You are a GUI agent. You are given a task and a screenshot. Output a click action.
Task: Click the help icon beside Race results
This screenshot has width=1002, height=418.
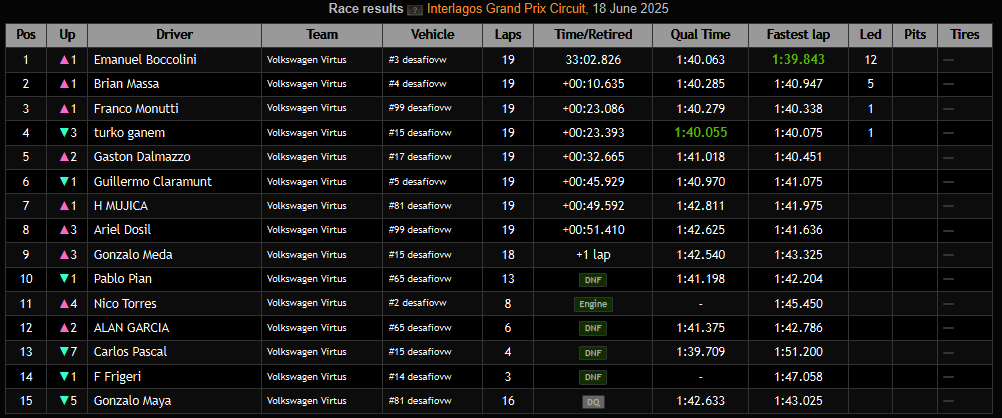[x=414, y=10]
